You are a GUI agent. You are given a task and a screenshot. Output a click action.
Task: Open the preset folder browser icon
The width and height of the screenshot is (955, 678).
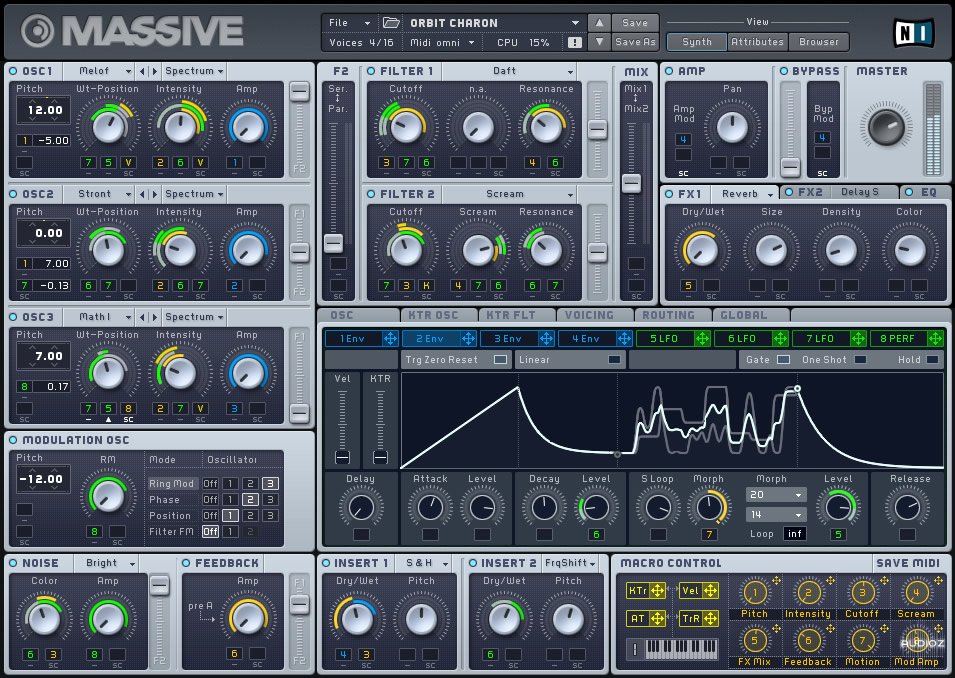[x=391, y=23]
